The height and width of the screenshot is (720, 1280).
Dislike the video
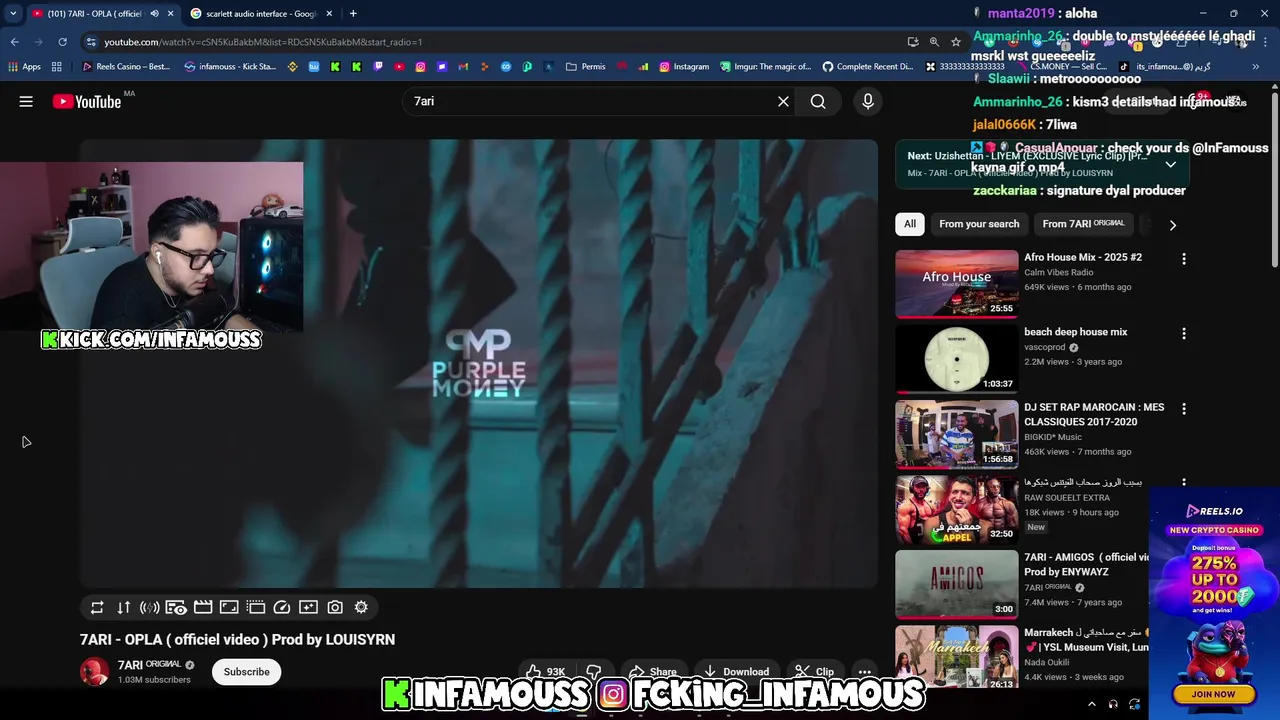click(x=593, y=672)
